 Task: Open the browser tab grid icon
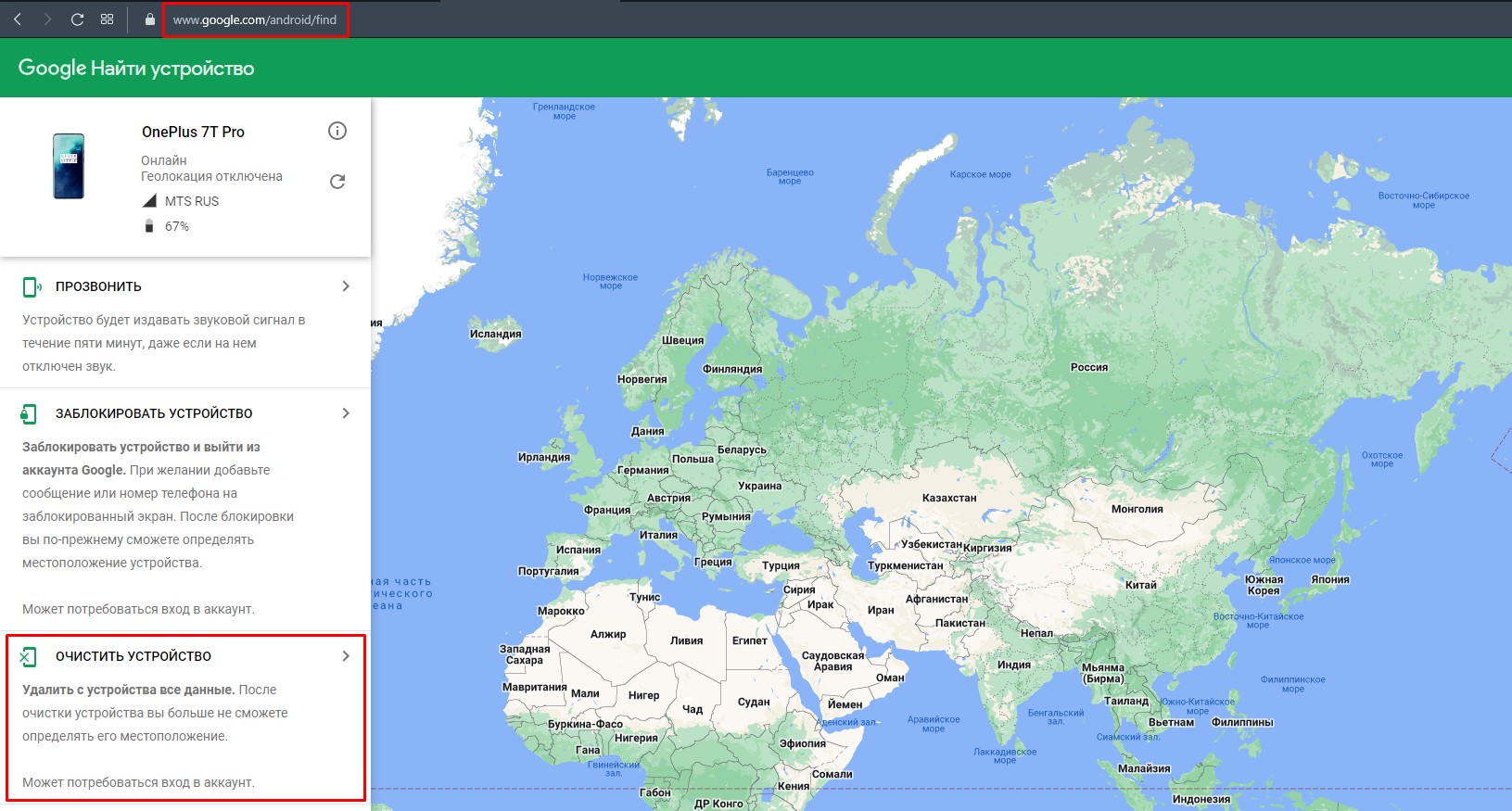pyautogui.click(x=108, y=19)
